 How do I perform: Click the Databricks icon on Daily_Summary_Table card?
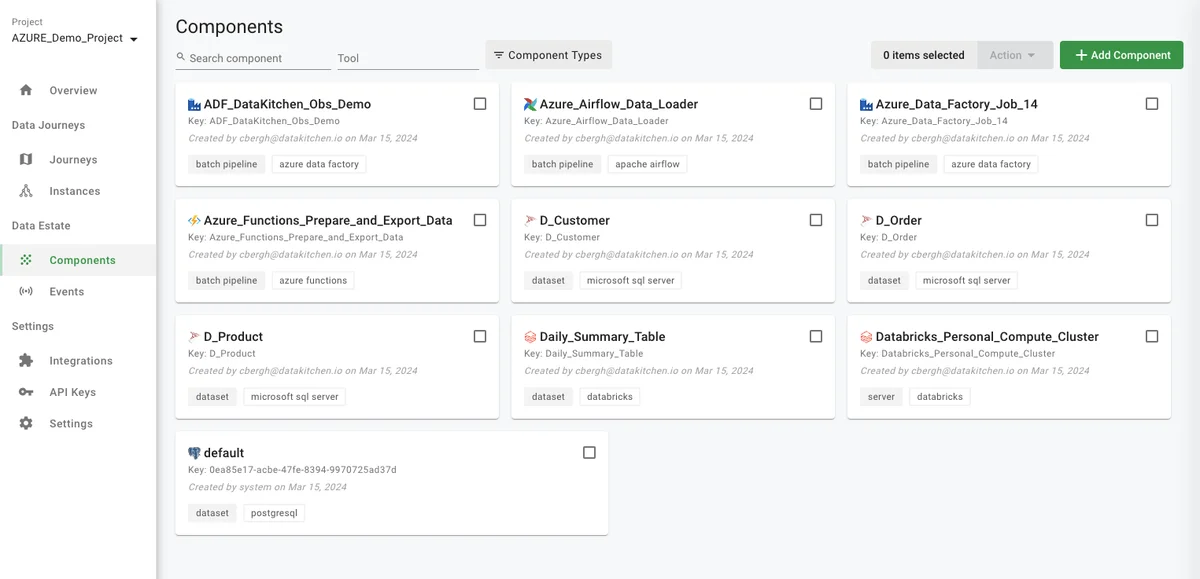[530, 337]
